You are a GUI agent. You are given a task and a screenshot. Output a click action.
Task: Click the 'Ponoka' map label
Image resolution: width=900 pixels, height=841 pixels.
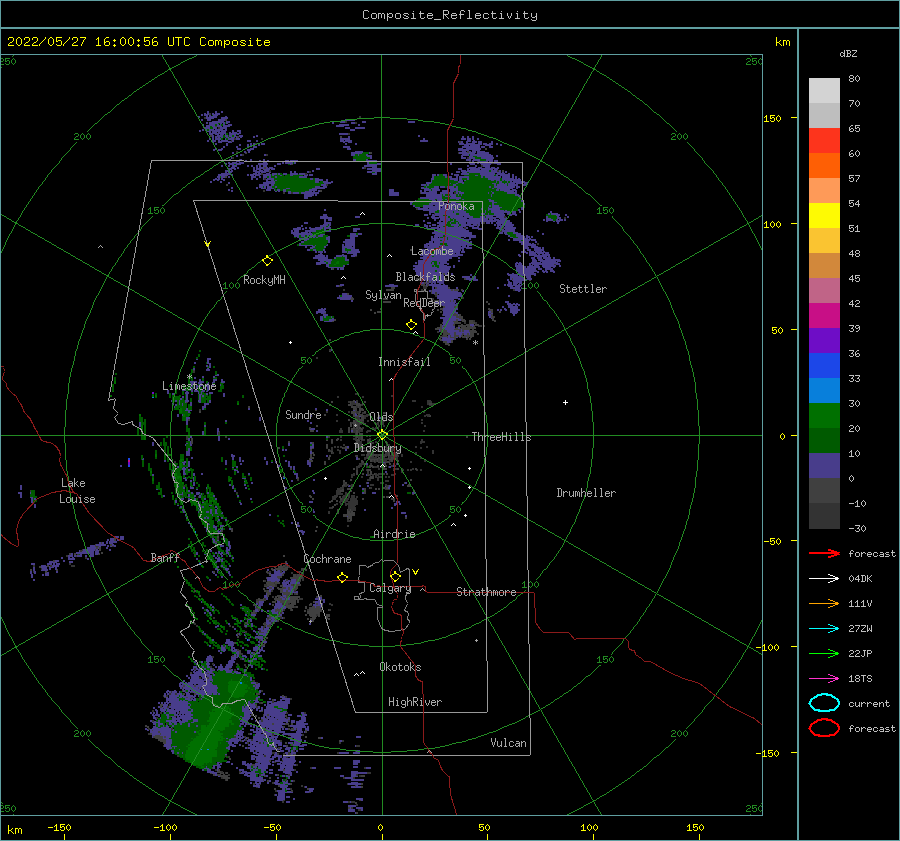click(456, 206)
